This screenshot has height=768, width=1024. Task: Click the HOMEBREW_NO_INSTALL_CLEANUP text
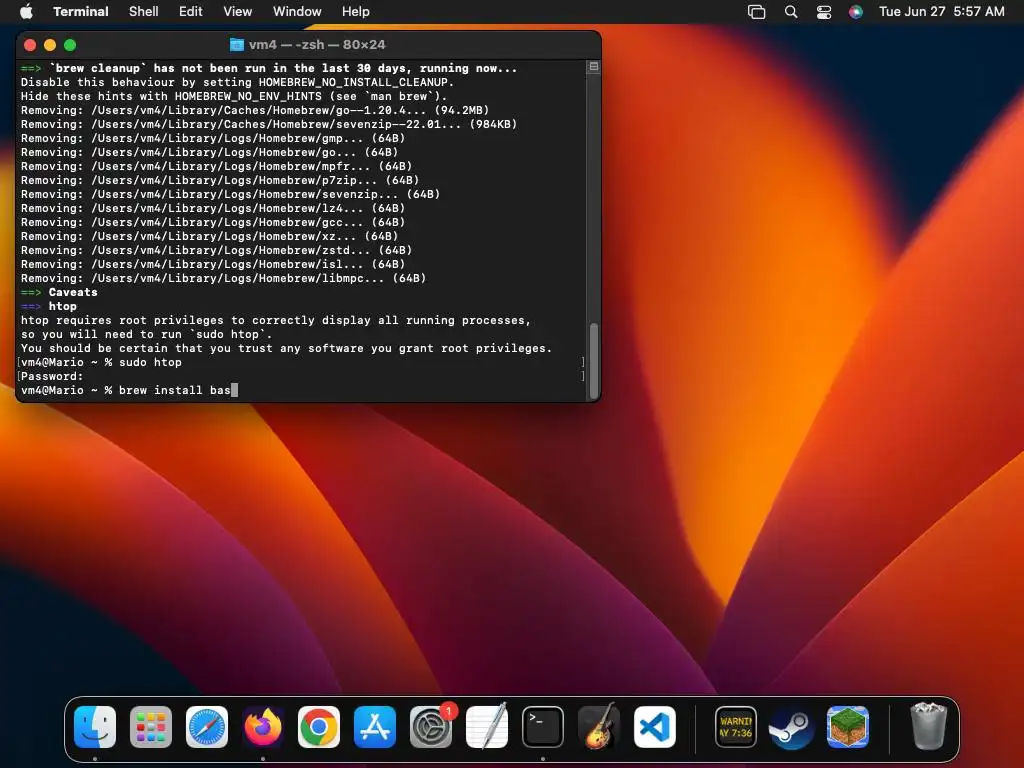(353, 82)
